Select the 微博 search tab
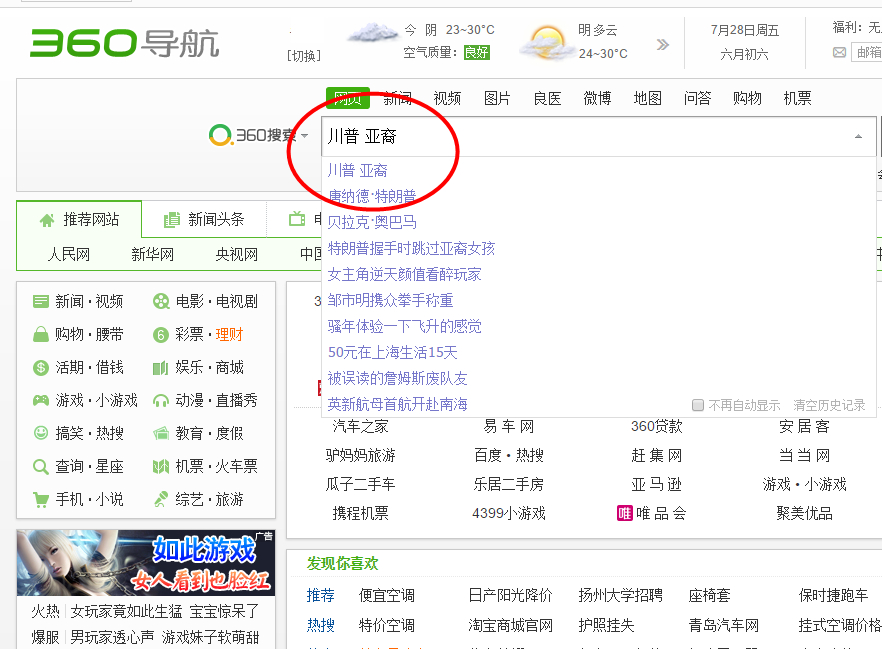Screen dimensions: 882x649 597,98
